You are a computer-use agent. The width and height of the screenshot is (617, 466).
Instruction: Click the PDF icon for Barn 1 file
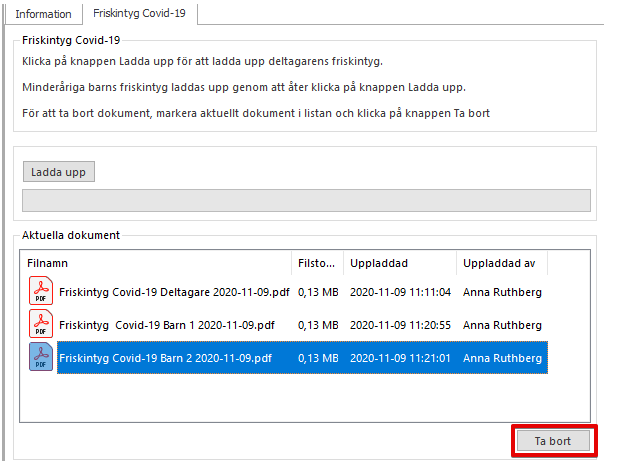coord(41,324)
